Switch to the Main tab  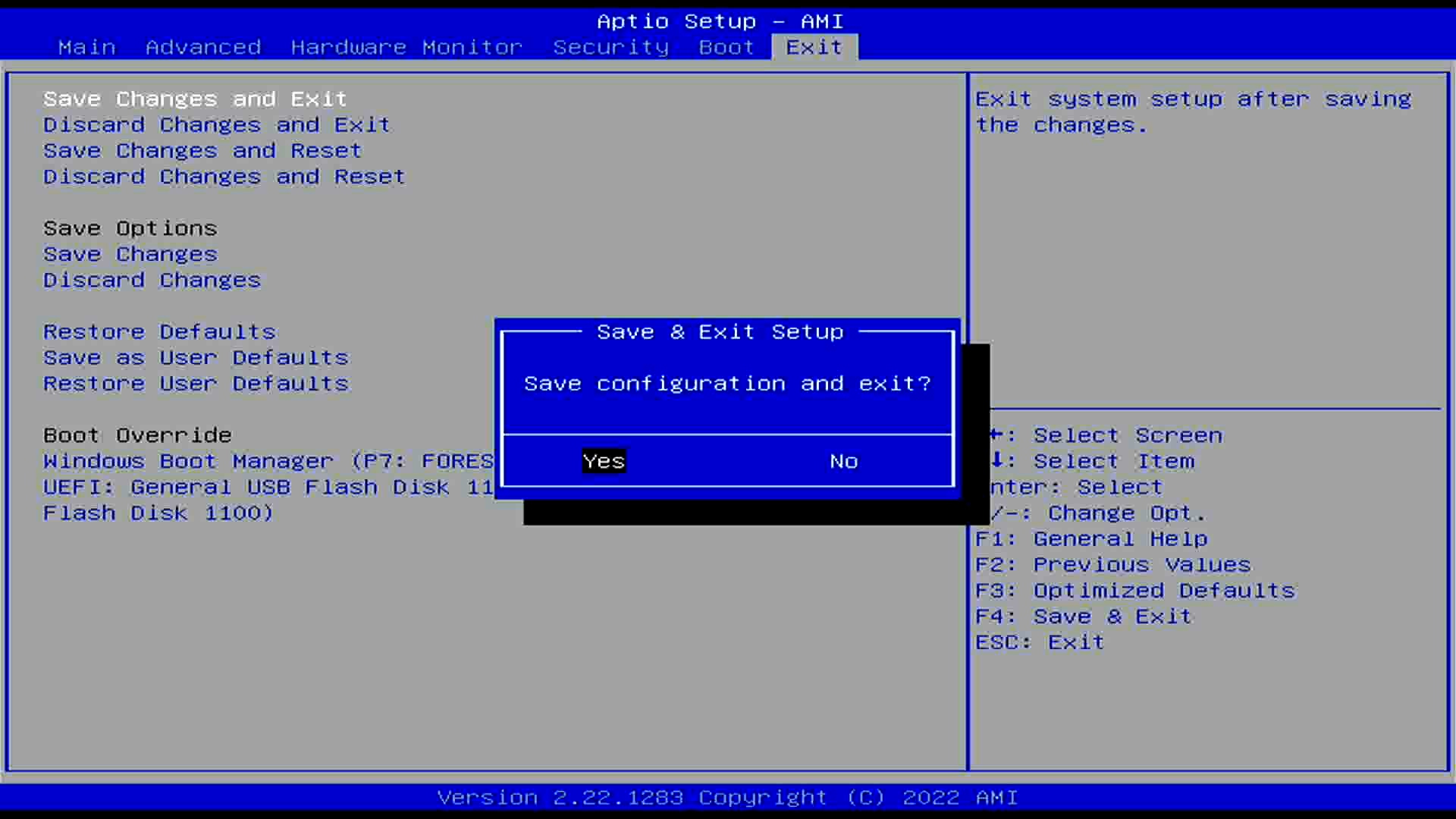point(87,47)
